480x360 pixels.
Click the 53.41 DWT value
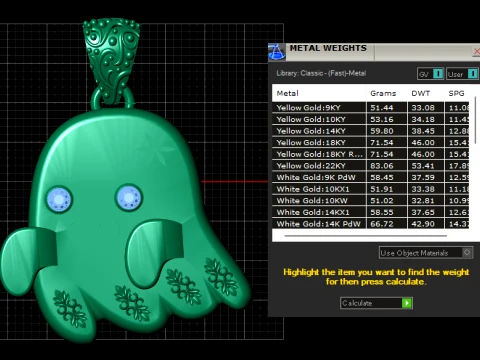[x=423, y=166]
